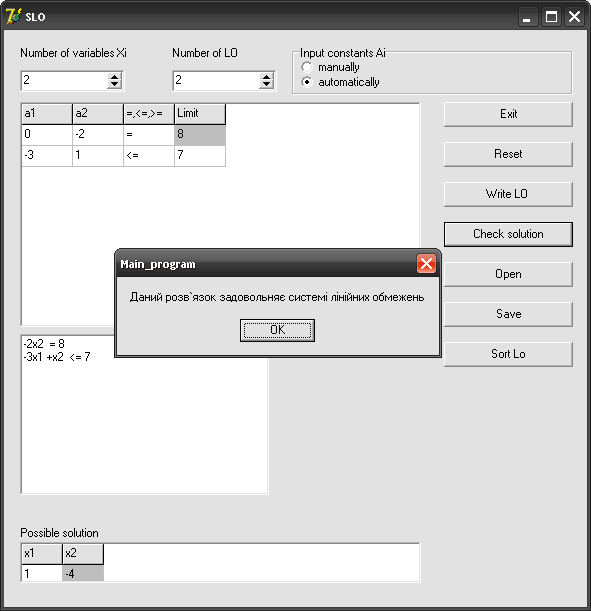
Task: Close the SLO main window
Action: coord(575,17)
